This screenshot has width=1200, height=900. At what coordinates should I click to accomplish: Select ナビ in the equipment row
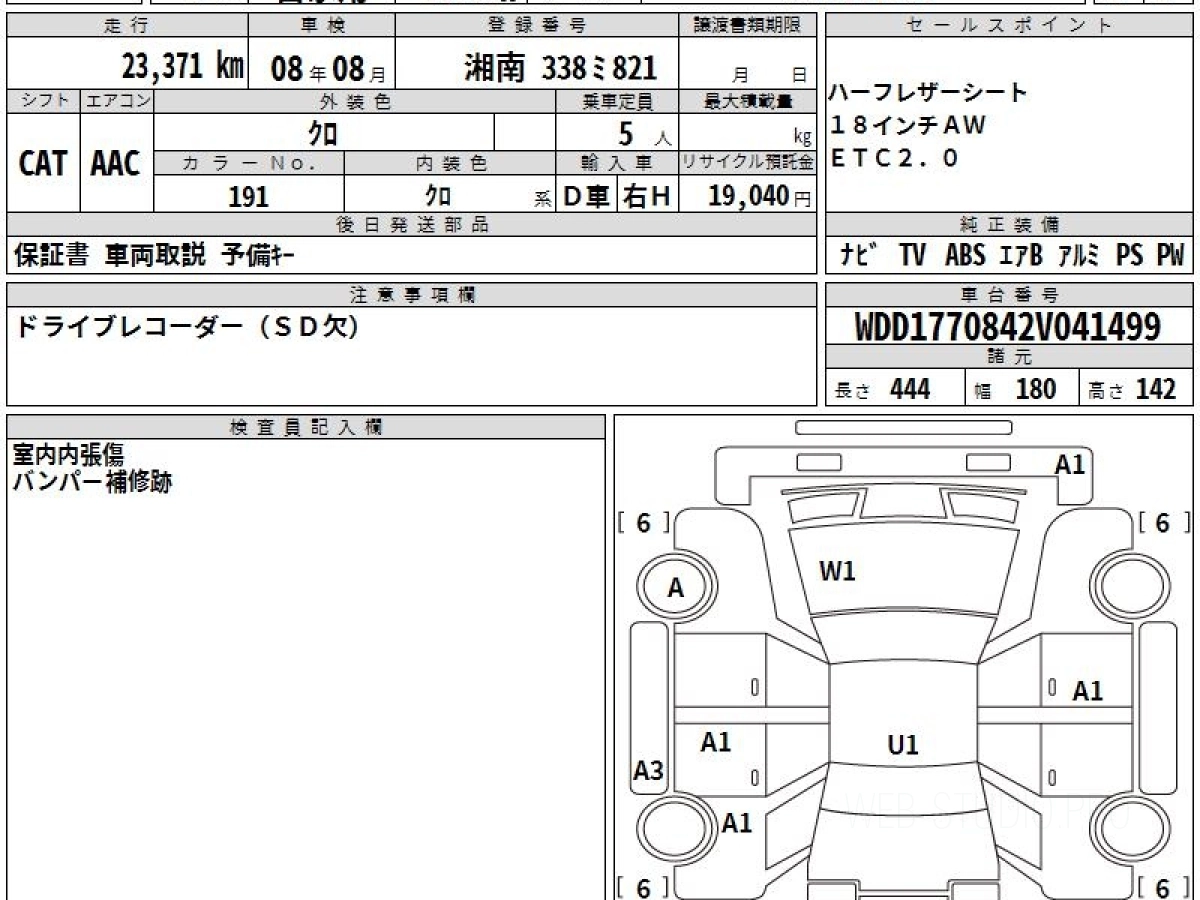pyautogui.click(x=858, y=256)
